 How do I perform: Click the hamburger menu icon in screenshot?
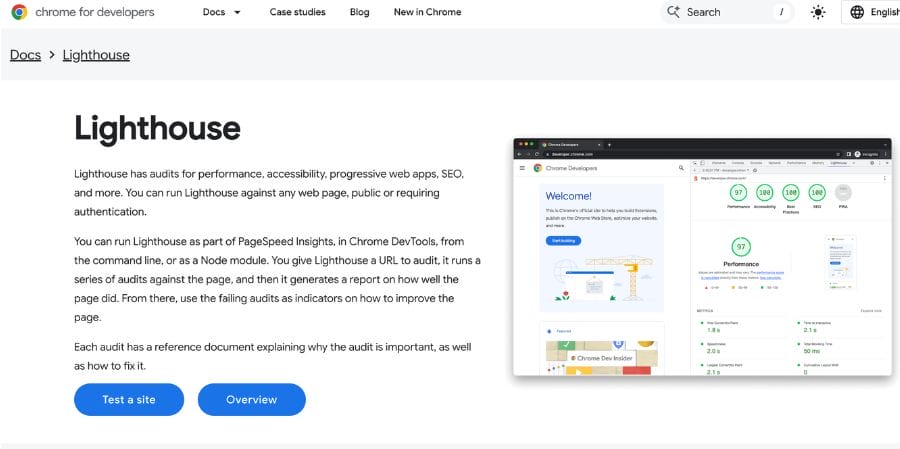pos(522,168)
